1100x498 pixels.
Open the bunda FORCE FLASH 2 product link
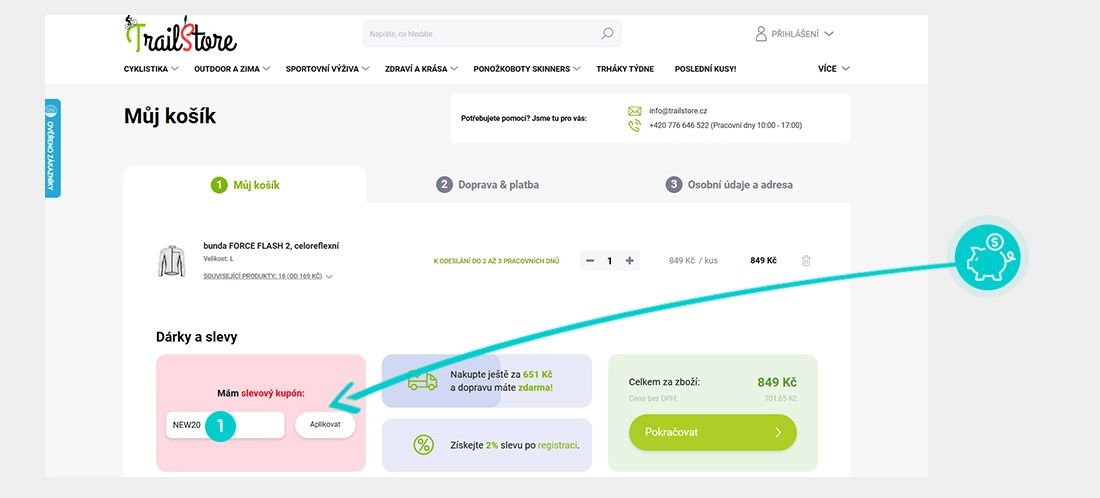tap(271, 246)
